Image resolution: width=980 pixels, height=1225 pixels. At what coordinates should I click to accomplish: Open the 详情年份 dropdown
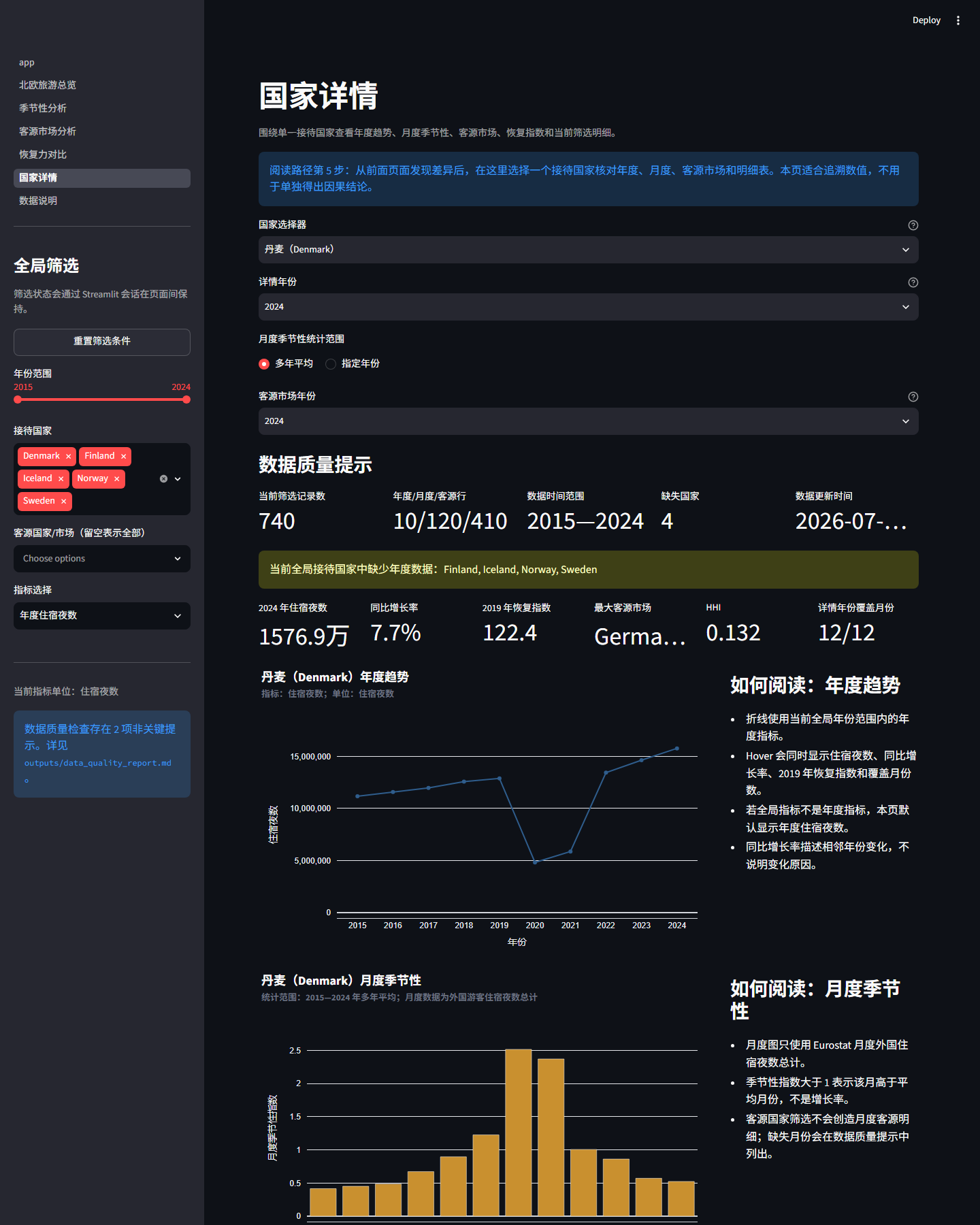(x=589, y=307)
